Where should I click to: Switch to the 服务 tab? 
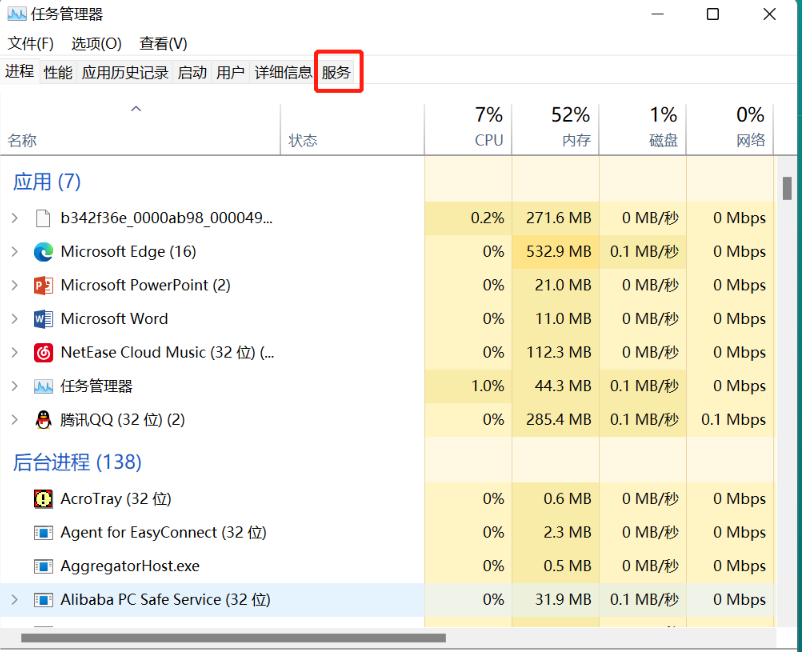pos(337,71)
